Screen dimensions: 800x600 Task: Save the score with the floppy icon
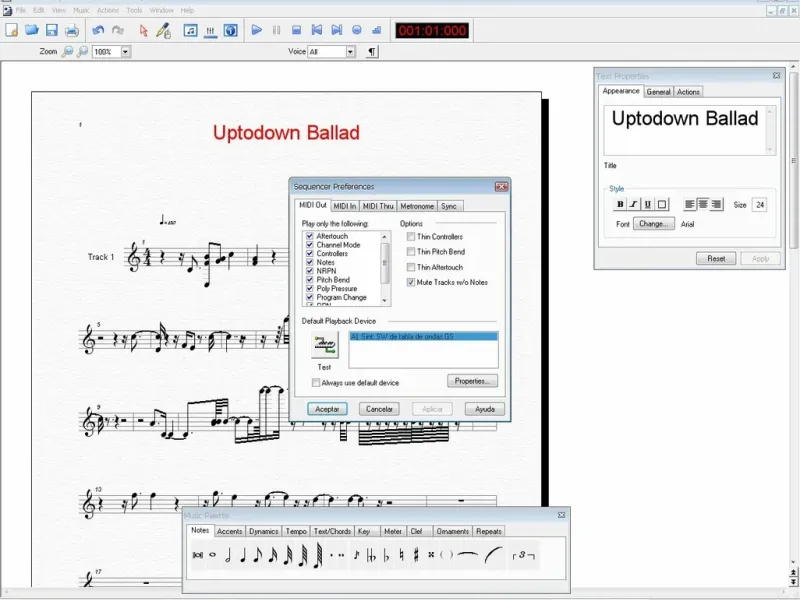[x=52, y=30]
